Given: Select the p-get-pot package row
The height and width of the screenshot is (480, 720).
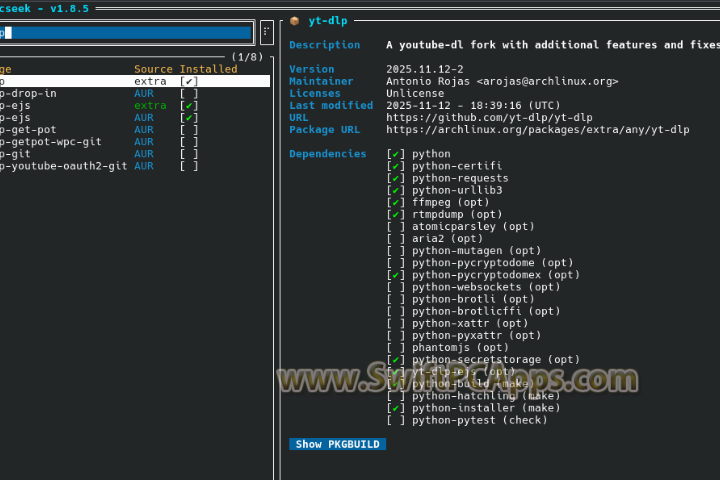Looking at the screenshot, I should (x=135, y=130).
